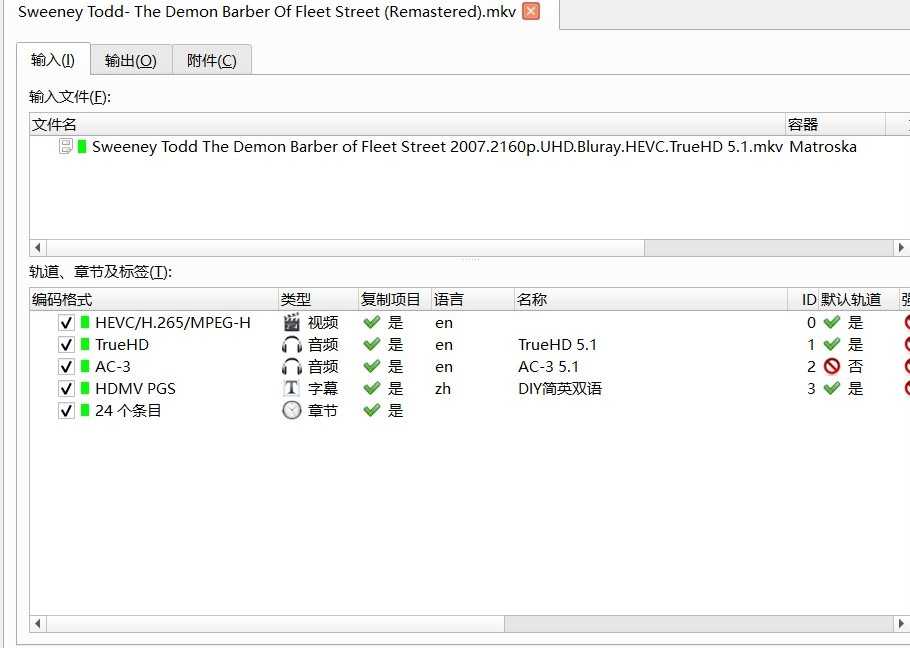Click the headphones icon on the AC-3 row
Image resolution: width=910 pixels, height=648 pixels.
click(x=292, y=367)
